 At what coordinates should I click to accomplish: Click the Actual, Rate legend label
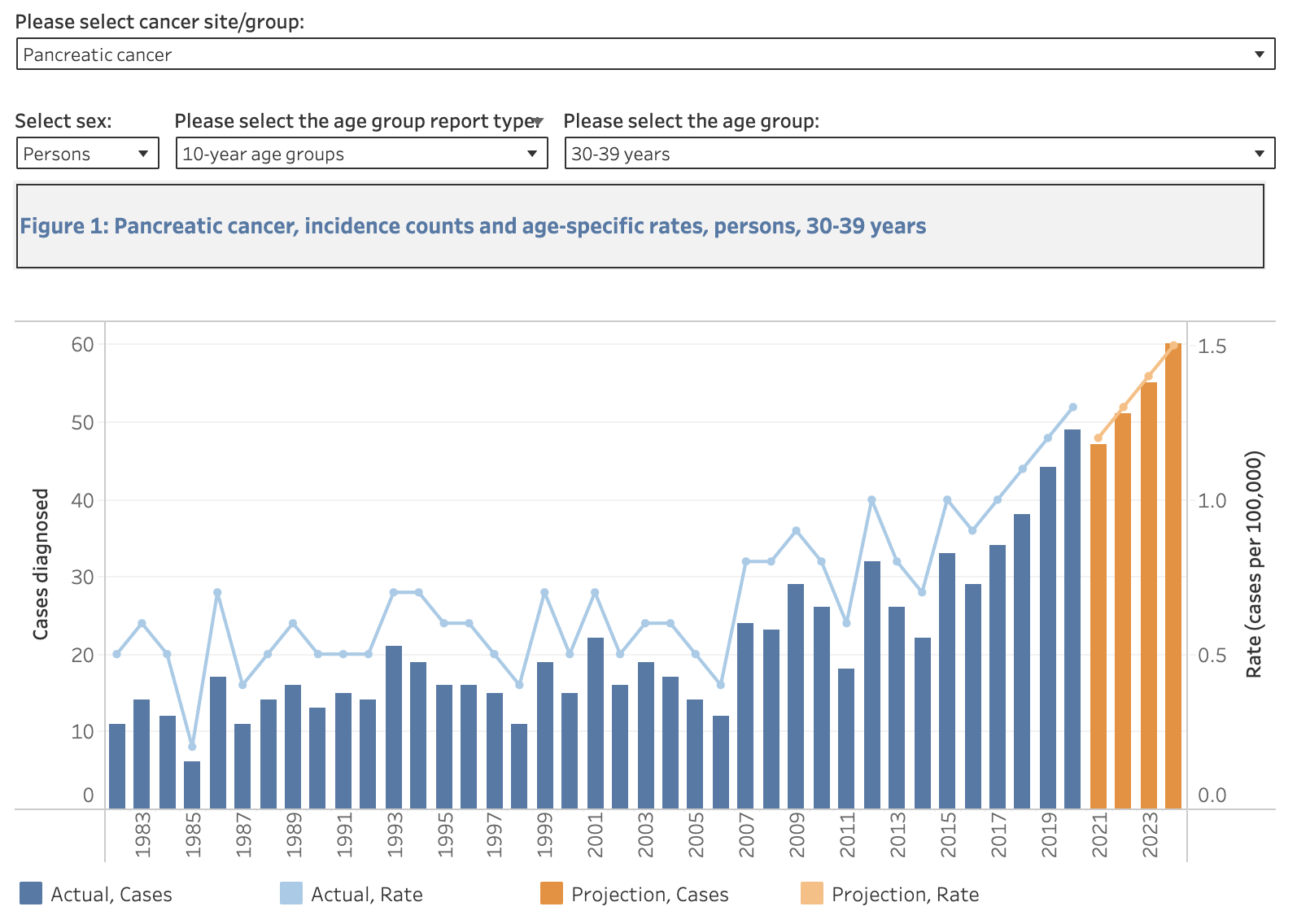pyautogui.click(x=366, y=895)
